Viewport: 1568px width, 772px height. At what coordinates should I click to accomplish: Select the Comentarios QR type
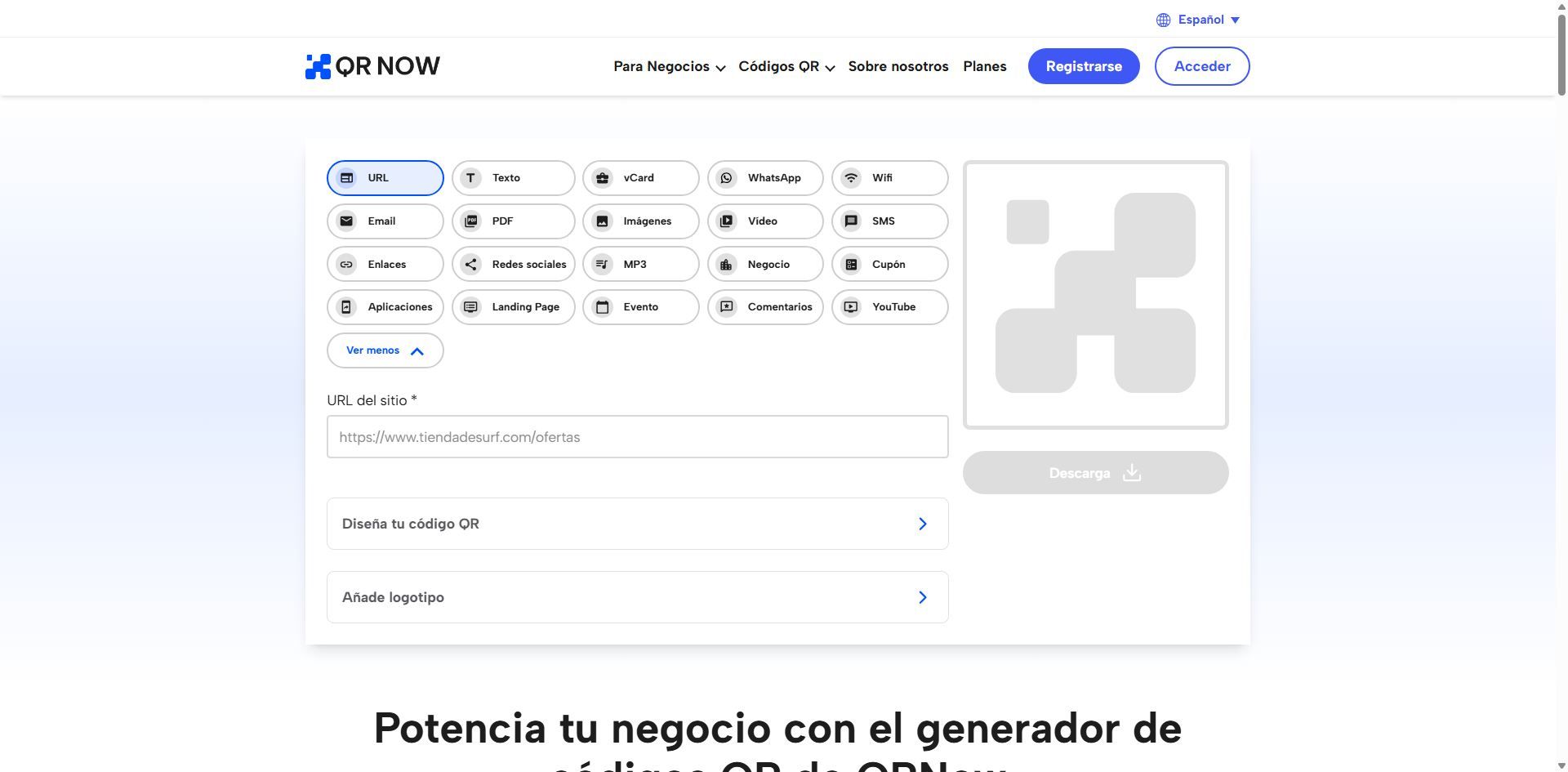(765, 307)
